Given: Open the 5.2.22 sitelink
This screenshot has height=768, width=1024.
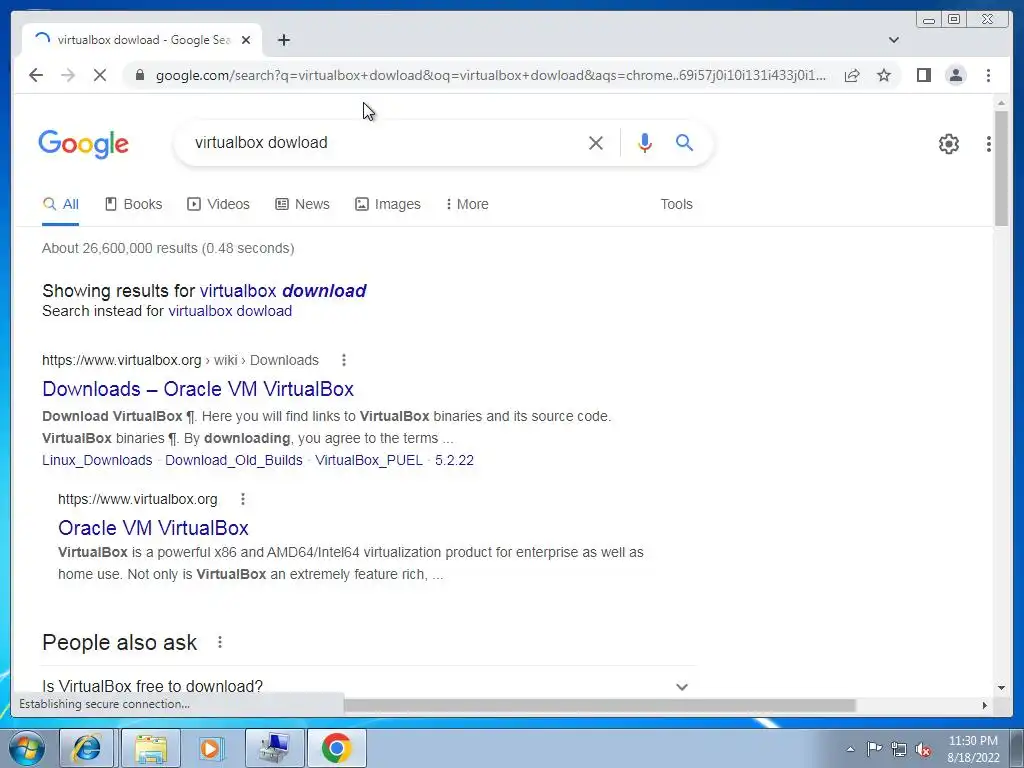Looking at the screenshot, I should (455, 460).
